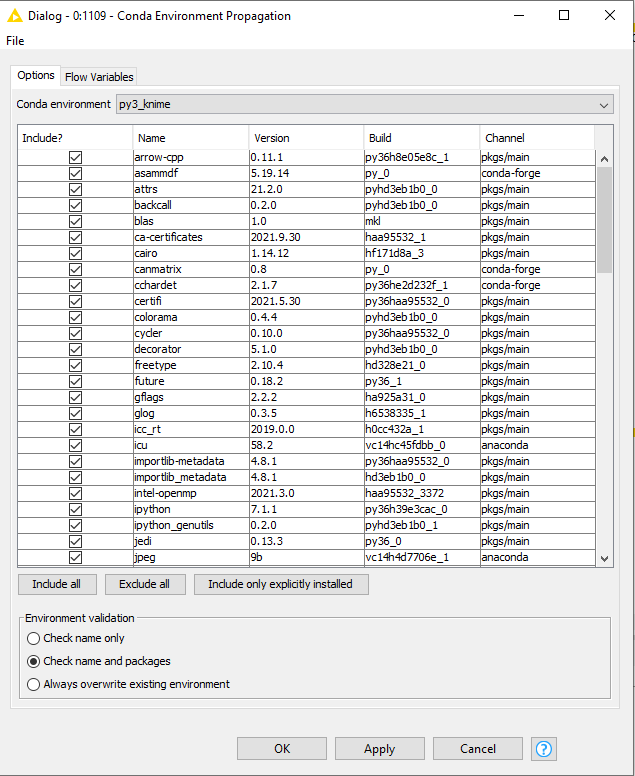Click the asammdf conda-forge channel cell

point(538,173)
